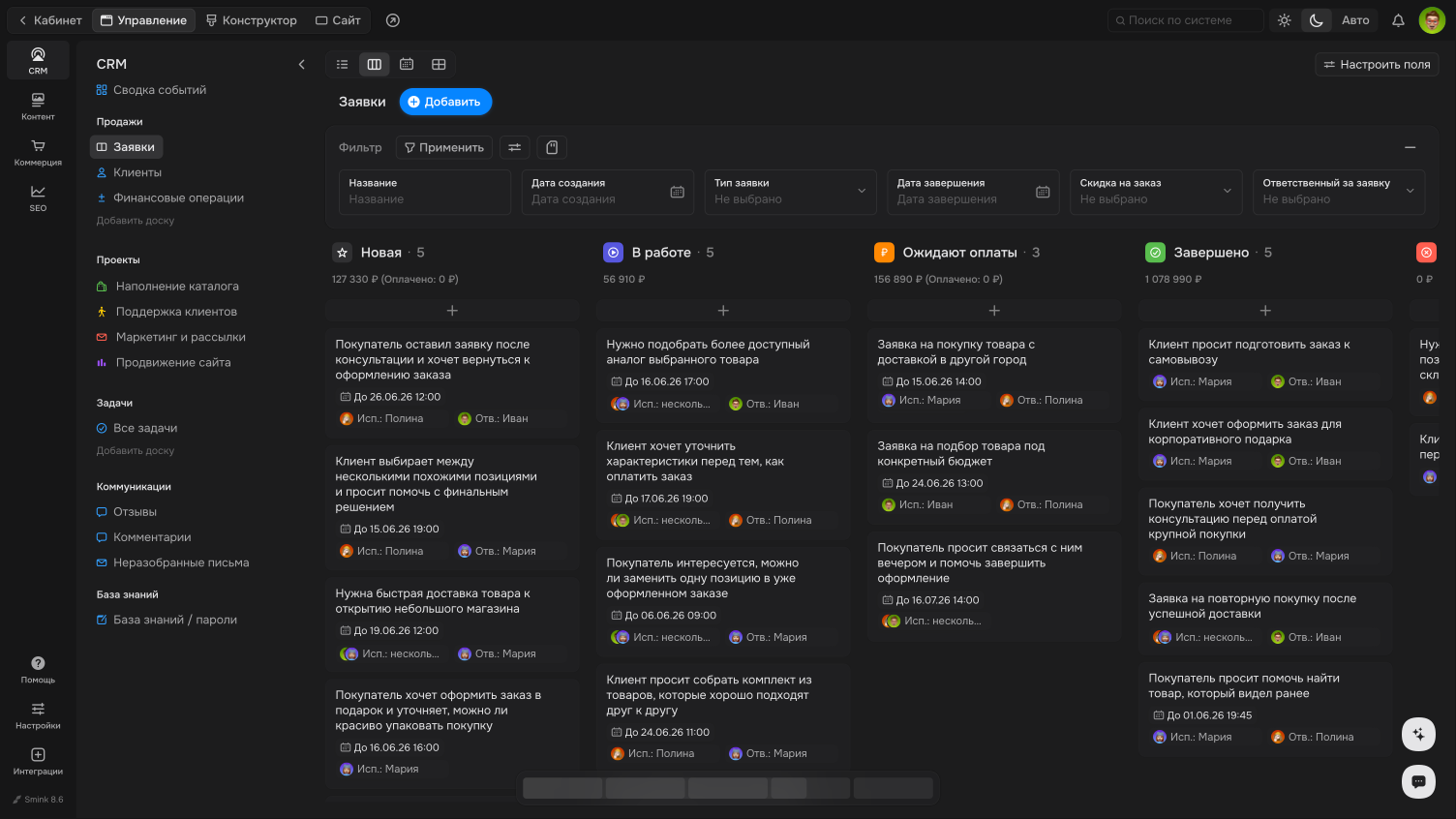The width and height of the screenshot is (1456, 819).
Task: Set theme mode to Авто
Action: click(1355, 20)
